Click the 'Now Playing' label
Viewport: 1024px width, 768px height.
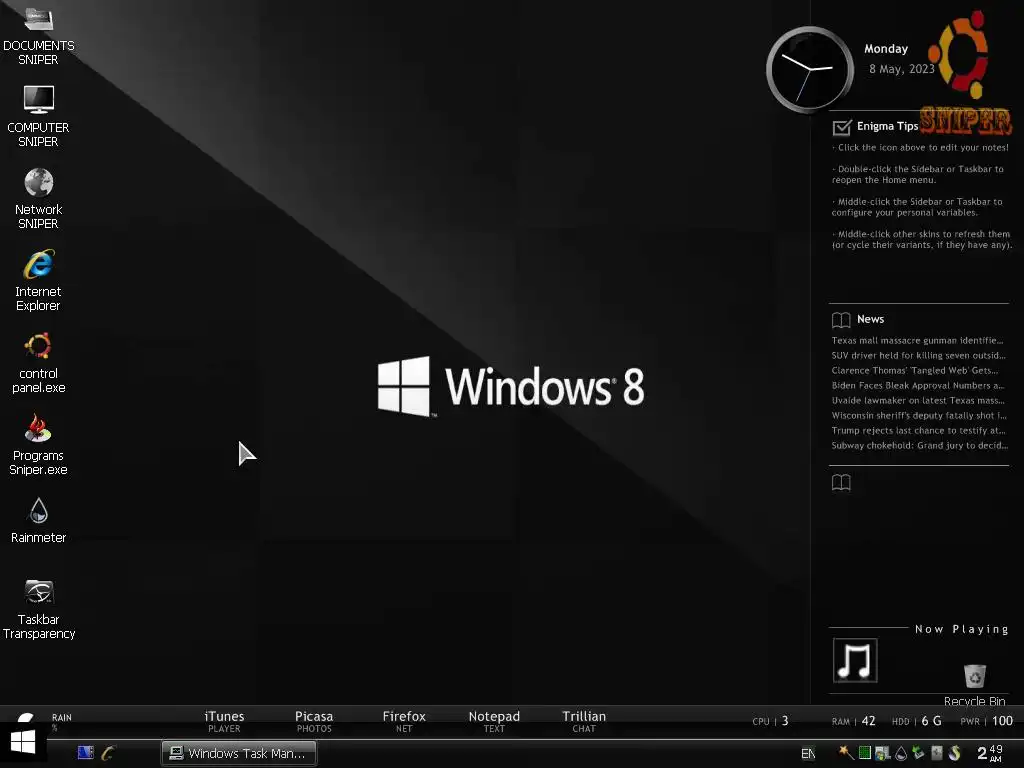[x=961, y=629]
